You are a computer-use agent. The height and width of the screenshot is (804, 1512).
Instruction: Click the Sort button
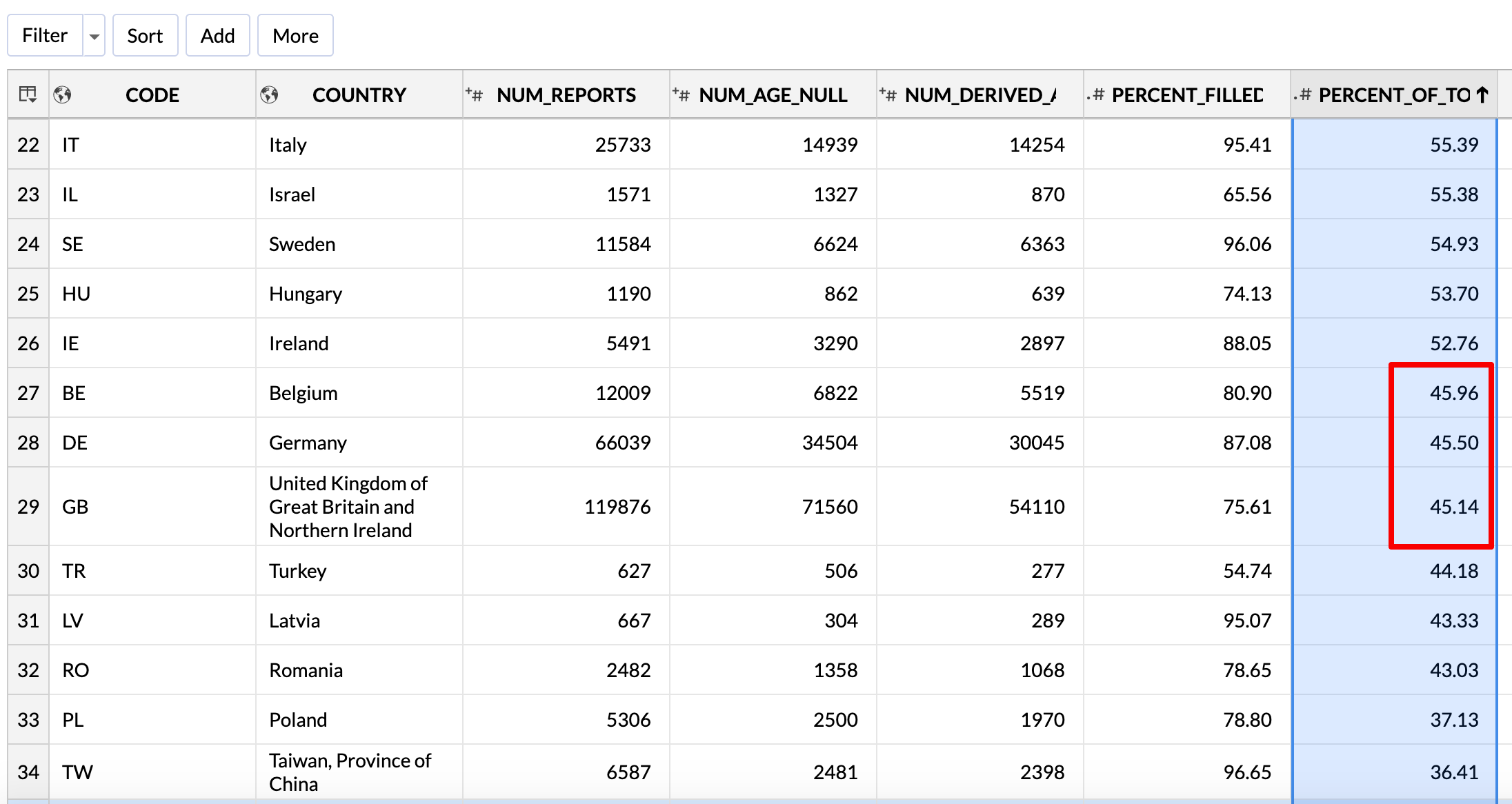[145, 36]
